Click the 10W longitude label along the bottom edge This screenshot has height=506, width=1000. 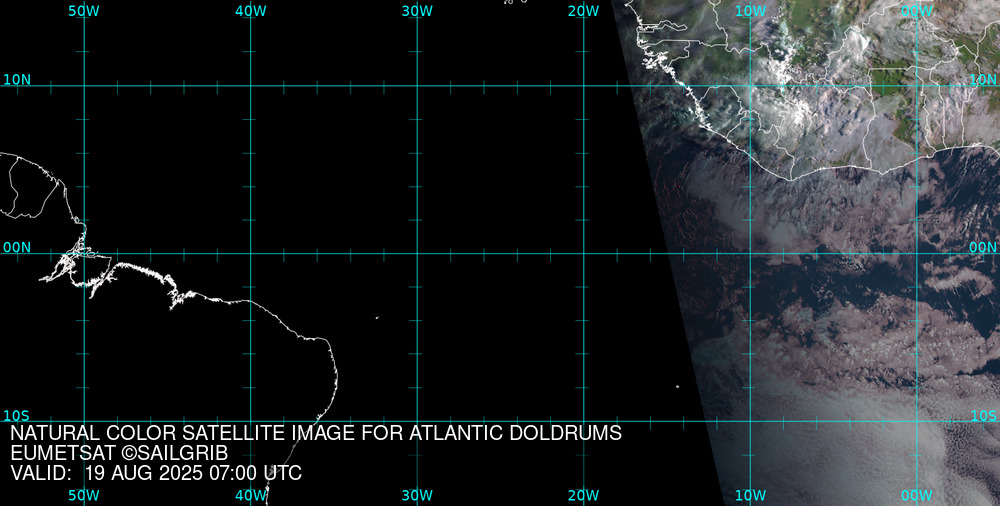click(x=751, y=496)
